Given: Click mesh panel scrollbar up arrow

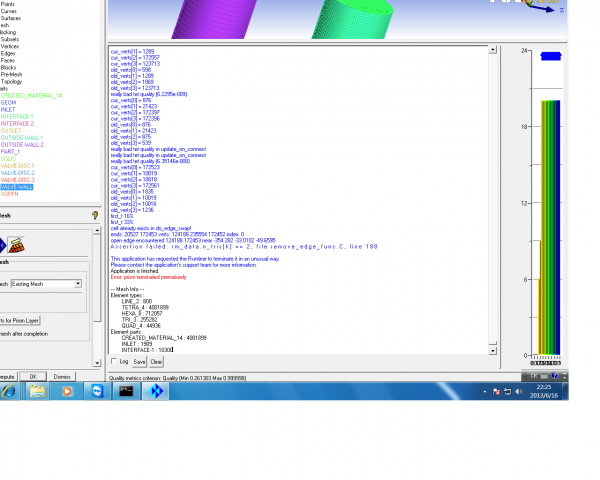Looking at the screenshot, I should click(97, 230).
